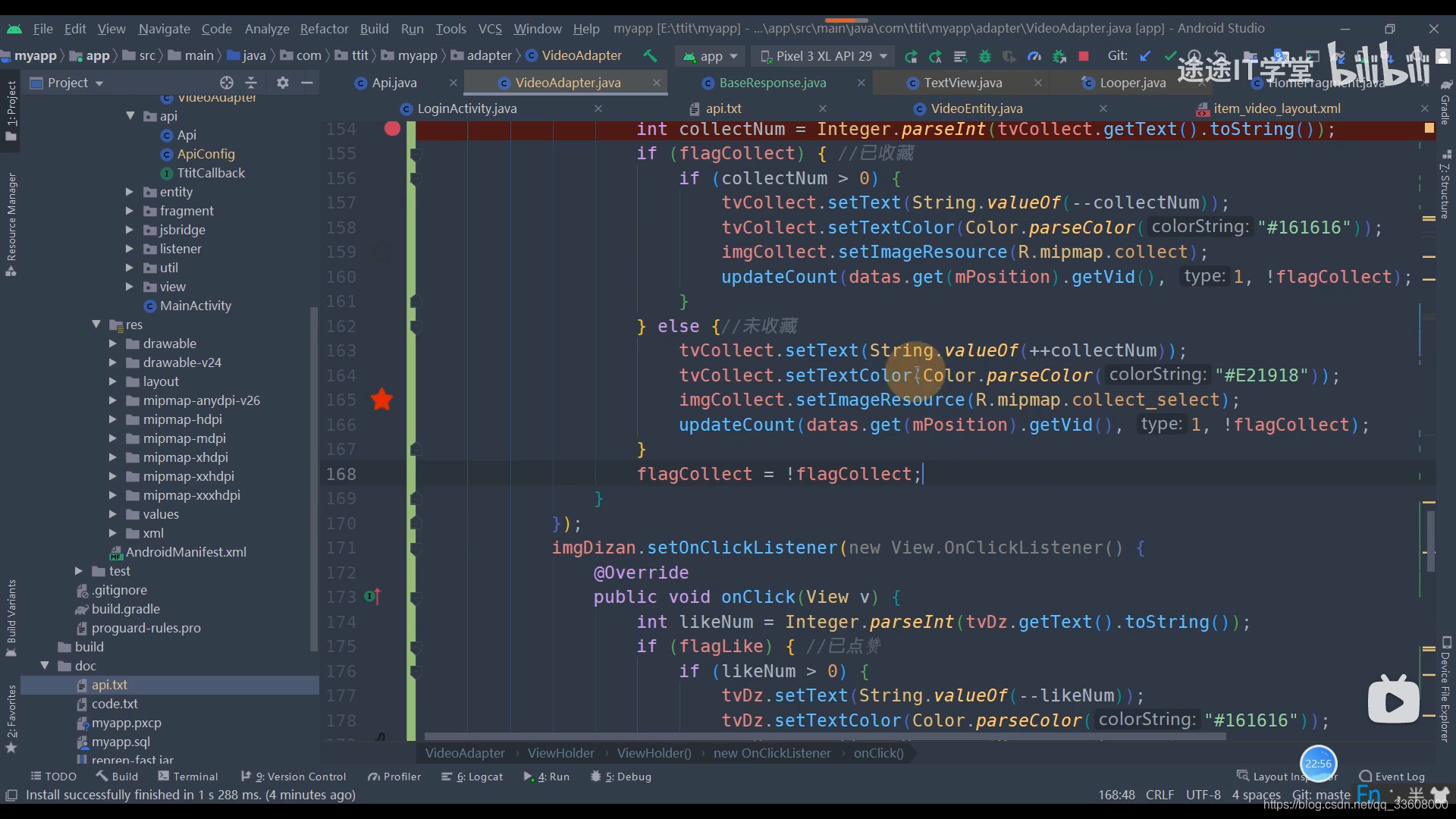
Task: Collapse the res folder
Action: point(96,324)
